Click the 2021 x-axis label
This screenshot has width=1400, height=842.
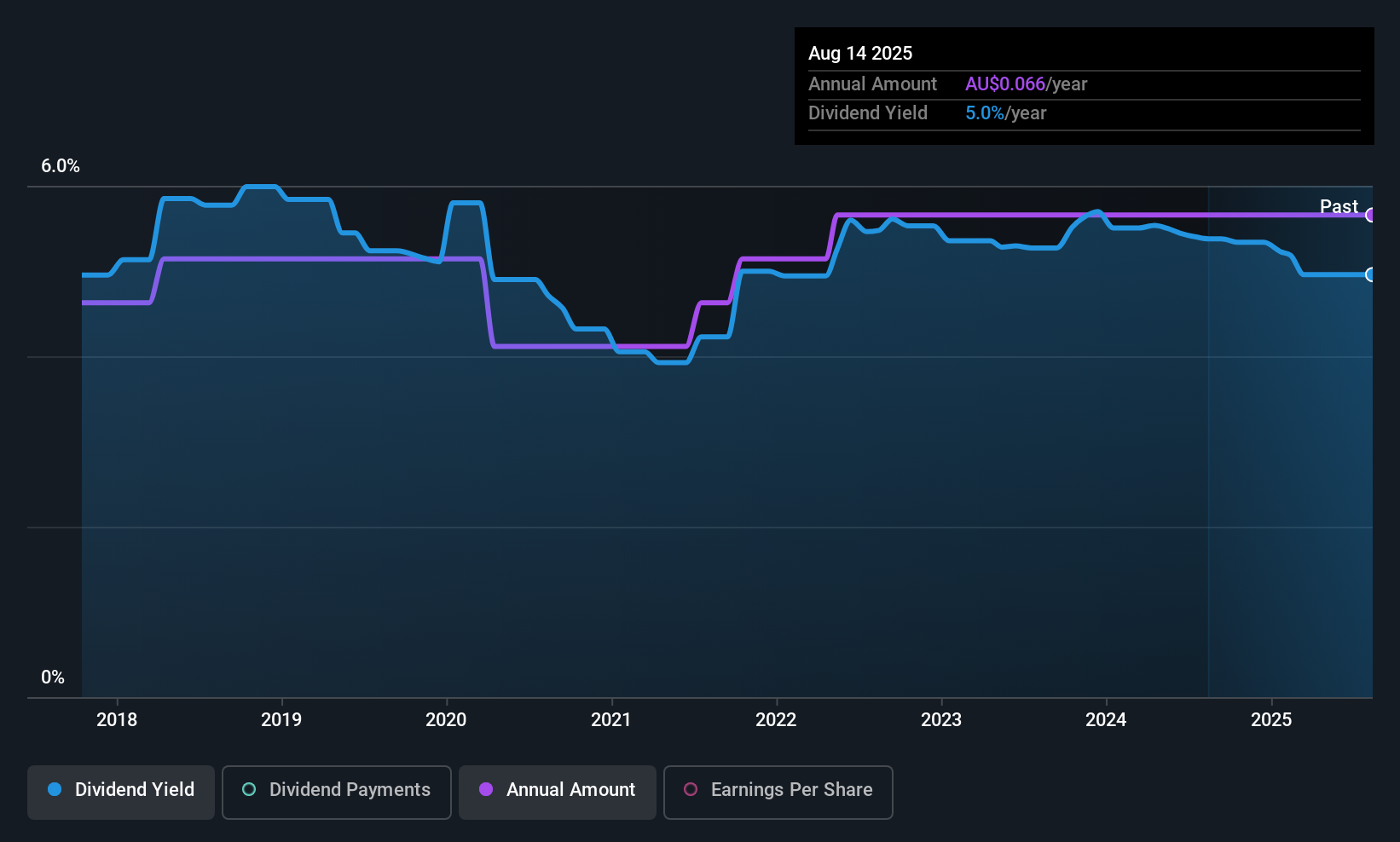(611, 719)
